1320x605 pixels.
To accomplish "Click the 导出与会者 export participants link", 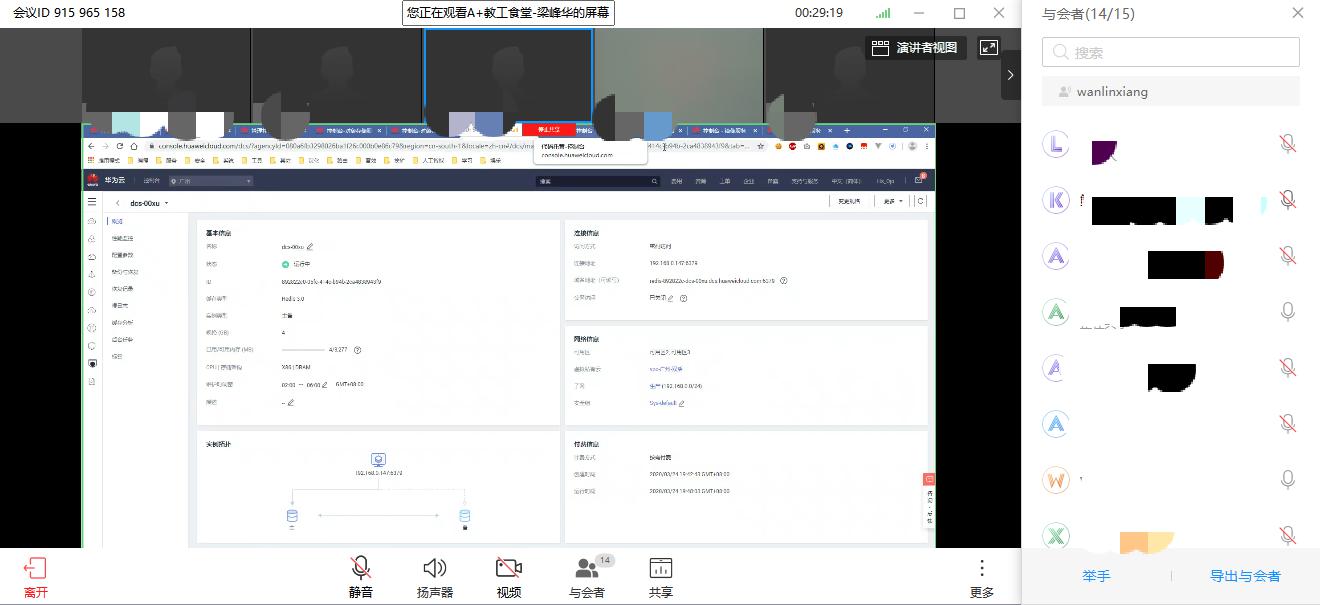I will pyautogui.click(x=1246, y=576).
